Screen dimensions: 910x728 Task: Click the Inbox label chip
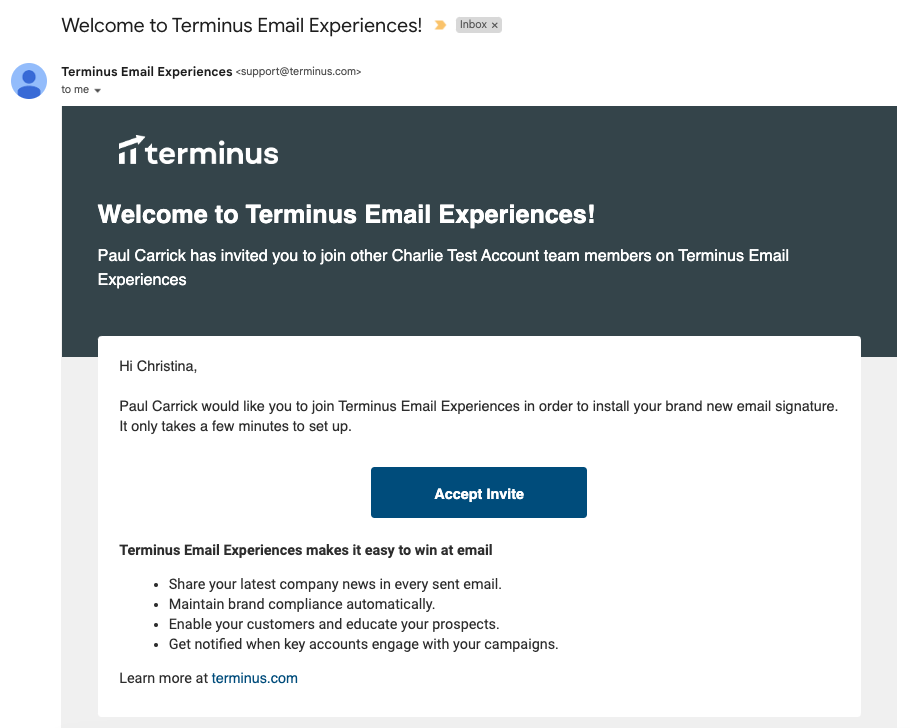[x=478, y=25]
